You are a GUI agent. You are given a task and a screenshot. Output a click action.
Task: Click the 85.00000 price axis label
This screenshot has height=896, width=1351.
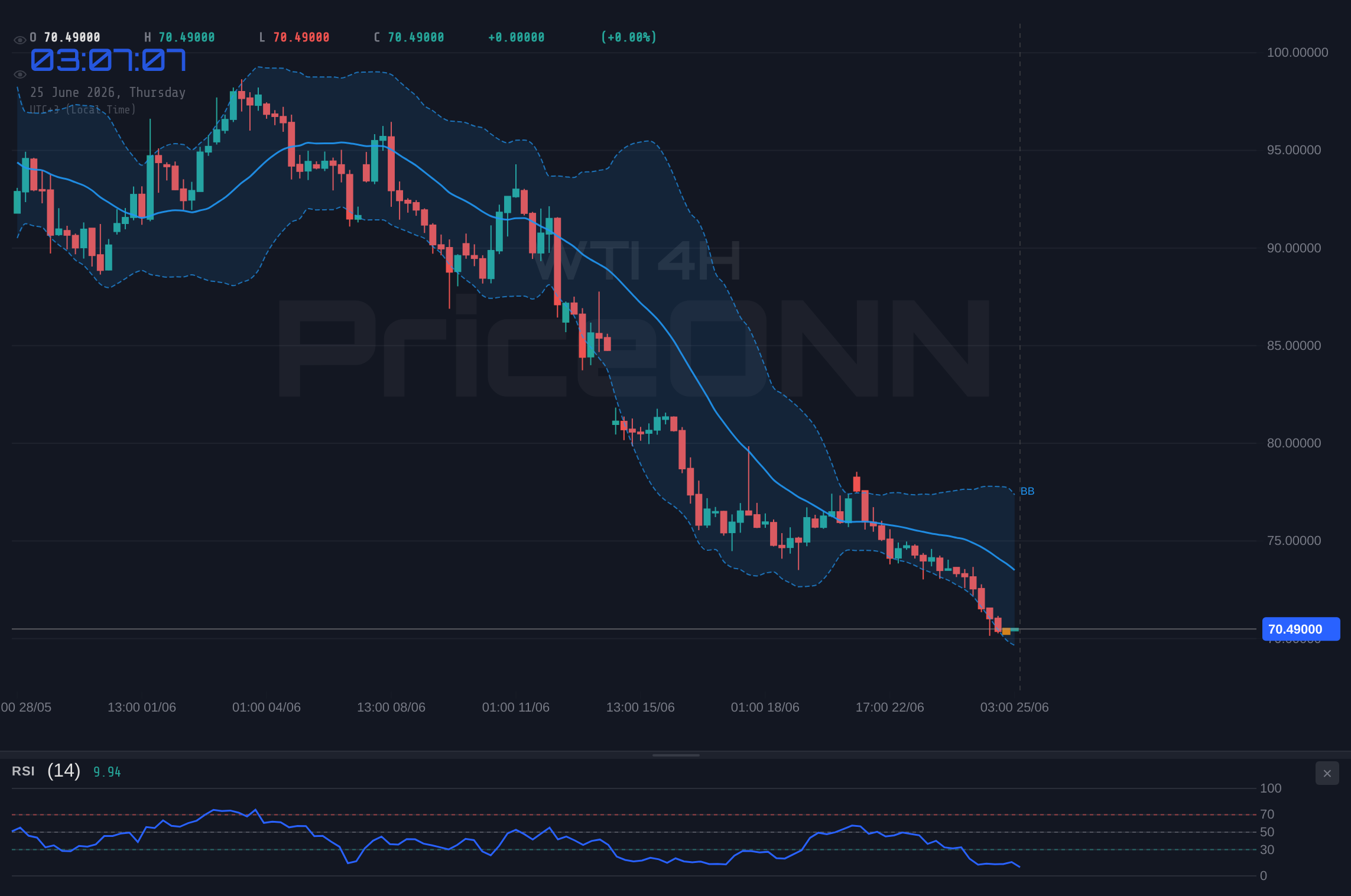coord(1294,346)
